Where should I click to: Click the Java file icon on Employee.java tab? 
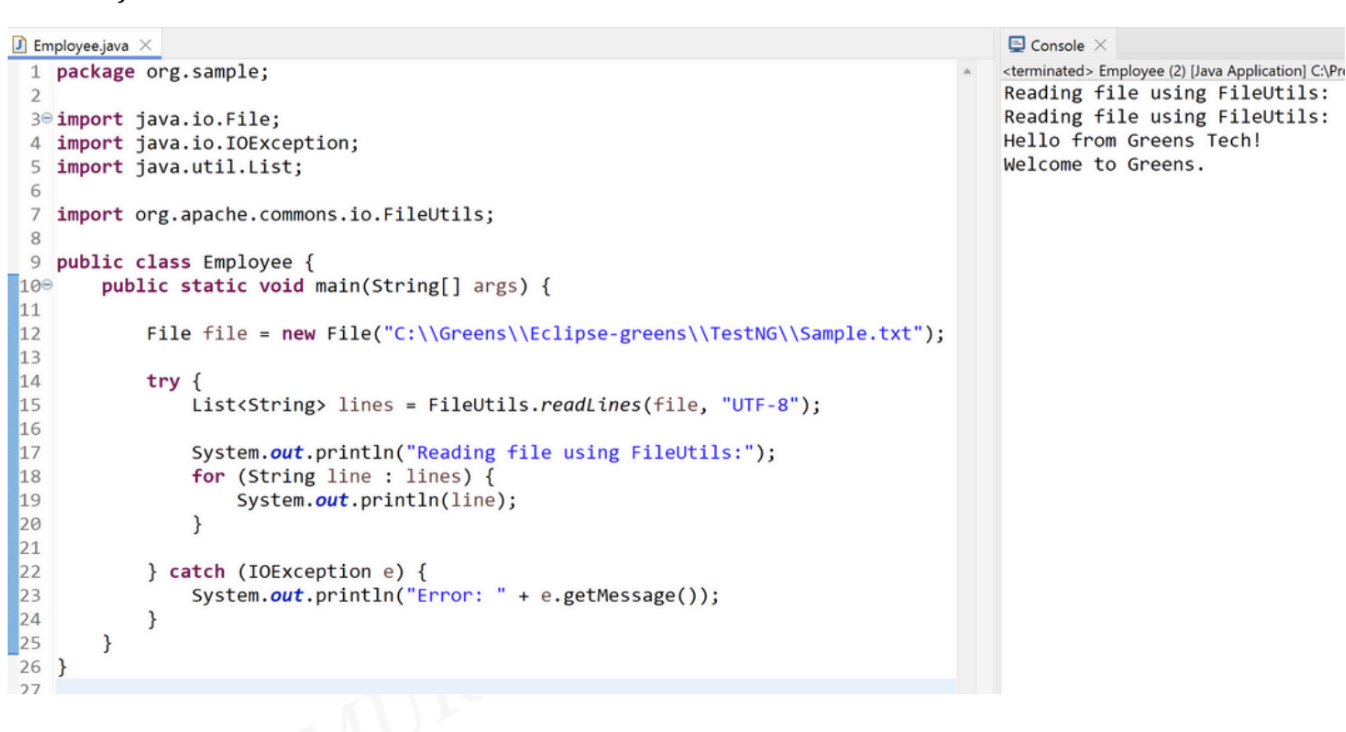click(19, 46)
